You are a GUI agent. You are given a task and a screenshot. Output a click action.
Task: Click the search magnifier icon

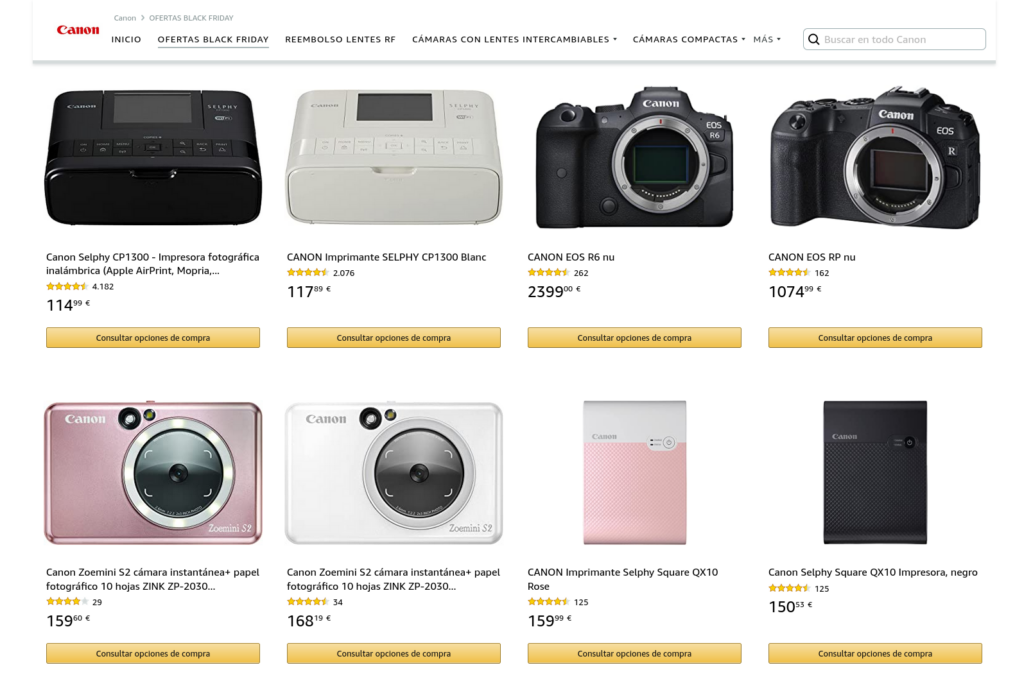point(814,40)
